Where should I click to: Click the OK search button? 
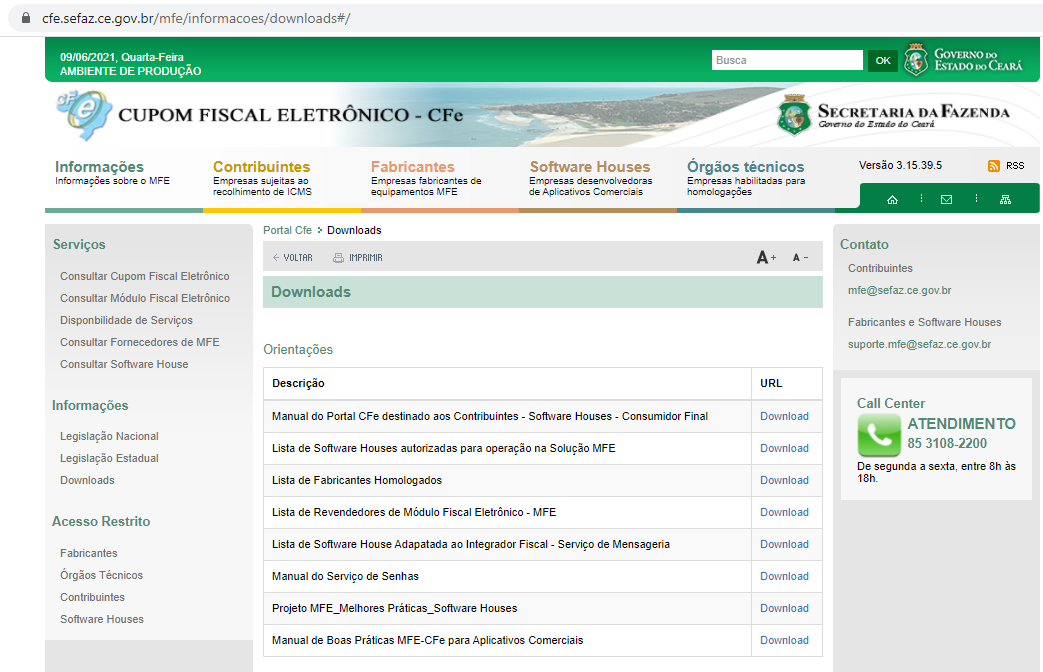click(x=883, y=61)
